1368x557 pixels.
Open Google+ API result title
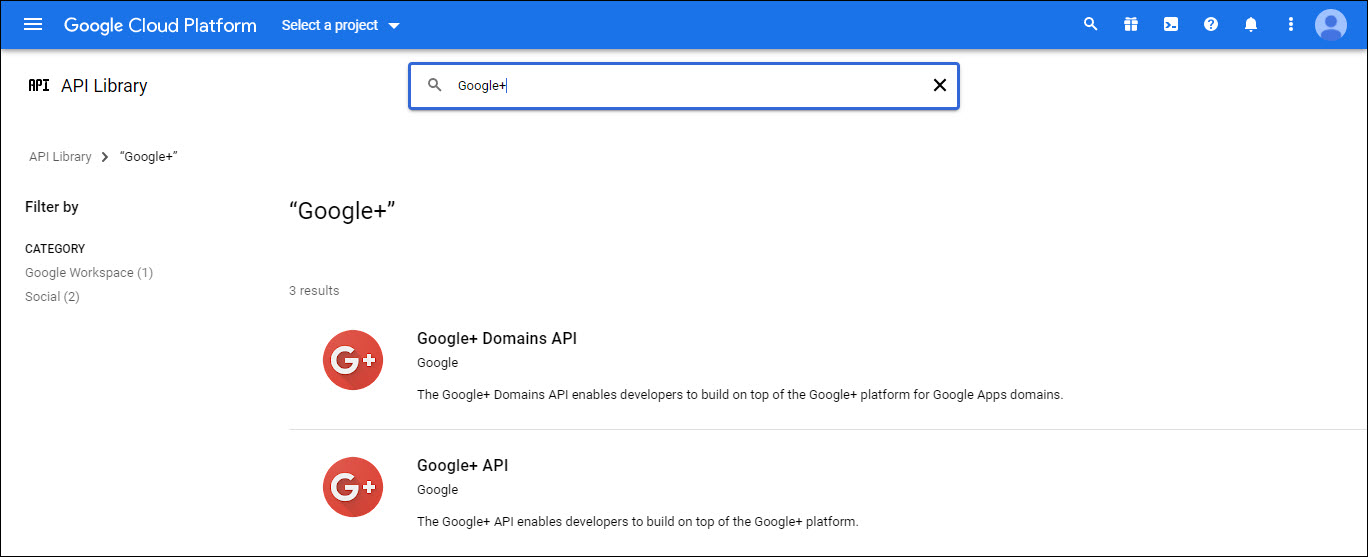[x=462, y=466]
